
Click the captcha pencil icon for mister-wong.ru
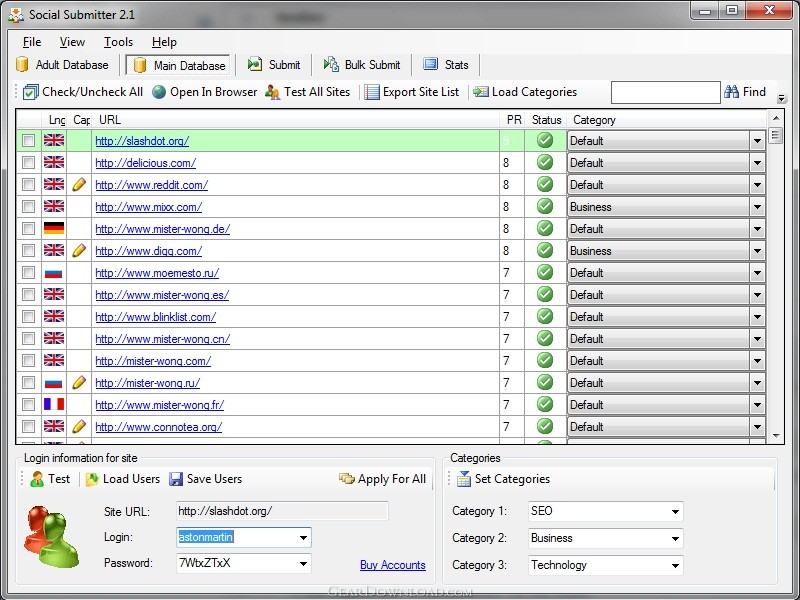[79, 383]
